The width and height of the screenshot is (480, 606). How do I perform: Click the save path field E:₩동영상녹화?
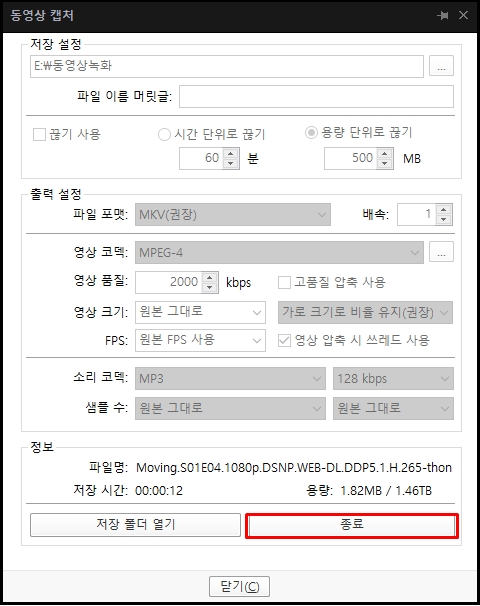(x=227, y=66)
